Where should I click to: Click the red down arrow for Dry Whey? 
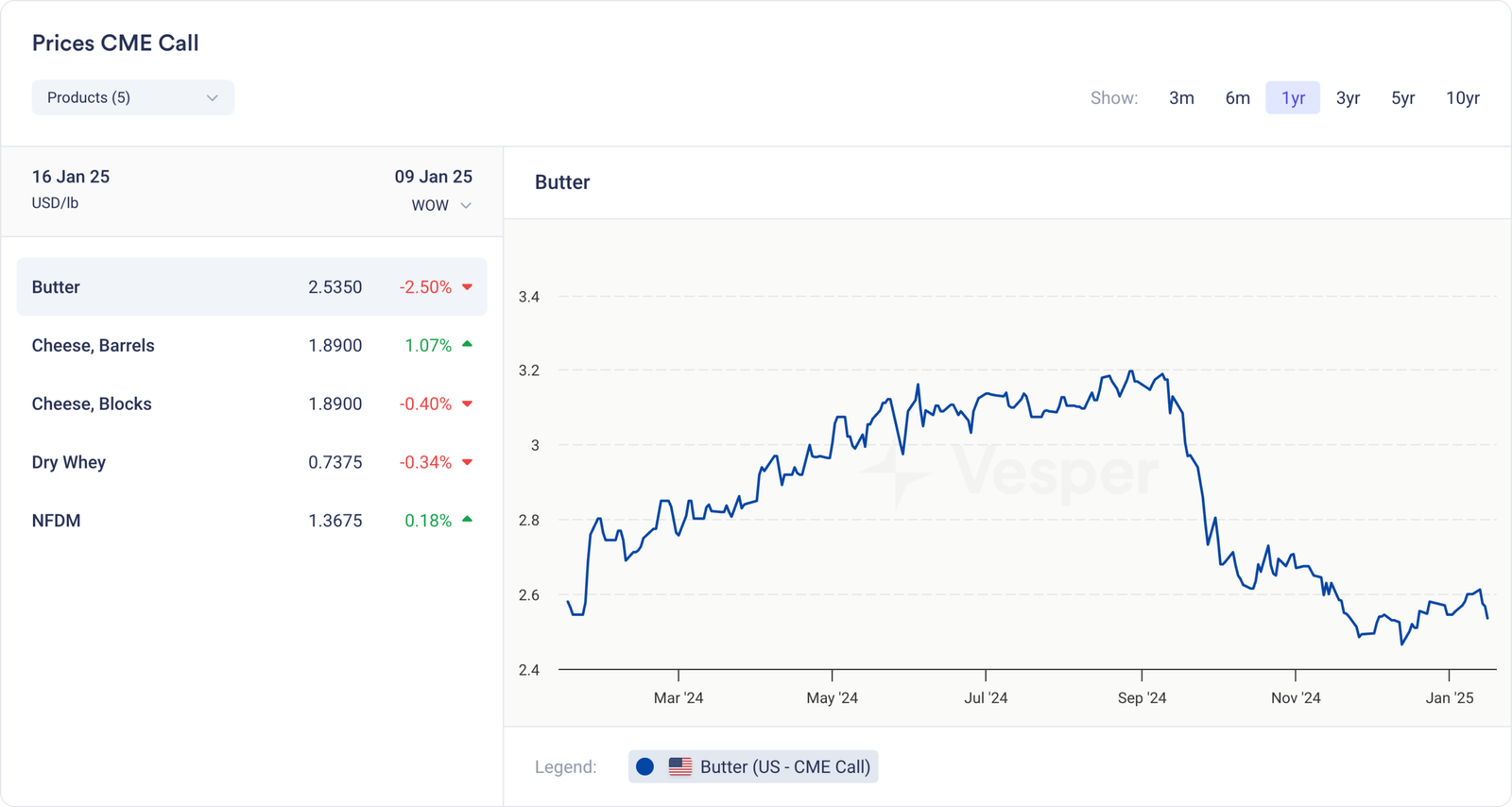pyautogui.click(x=467, y=463)
